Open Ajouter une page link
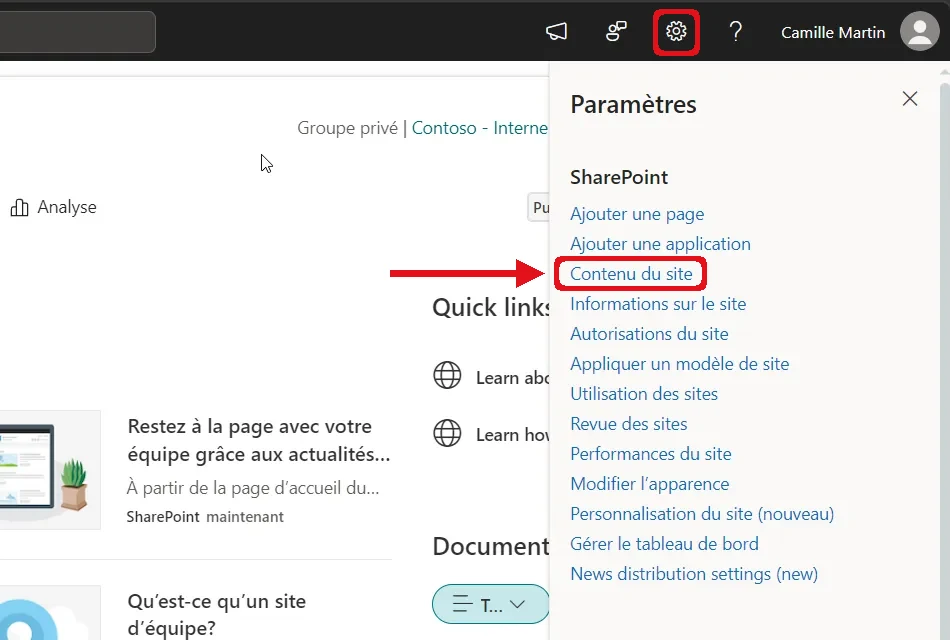 [637, 214]
